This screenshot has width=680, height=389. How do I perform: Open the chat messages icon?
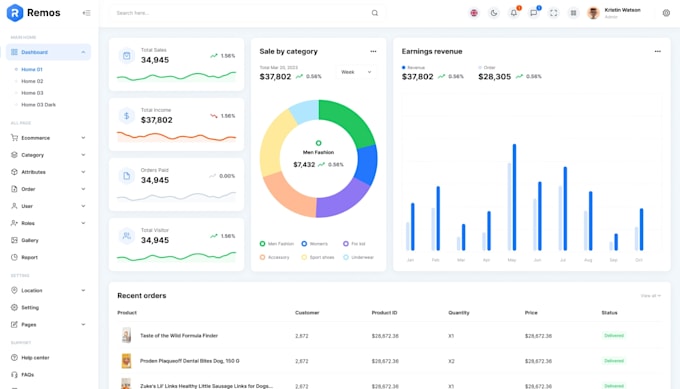point(534,13)
